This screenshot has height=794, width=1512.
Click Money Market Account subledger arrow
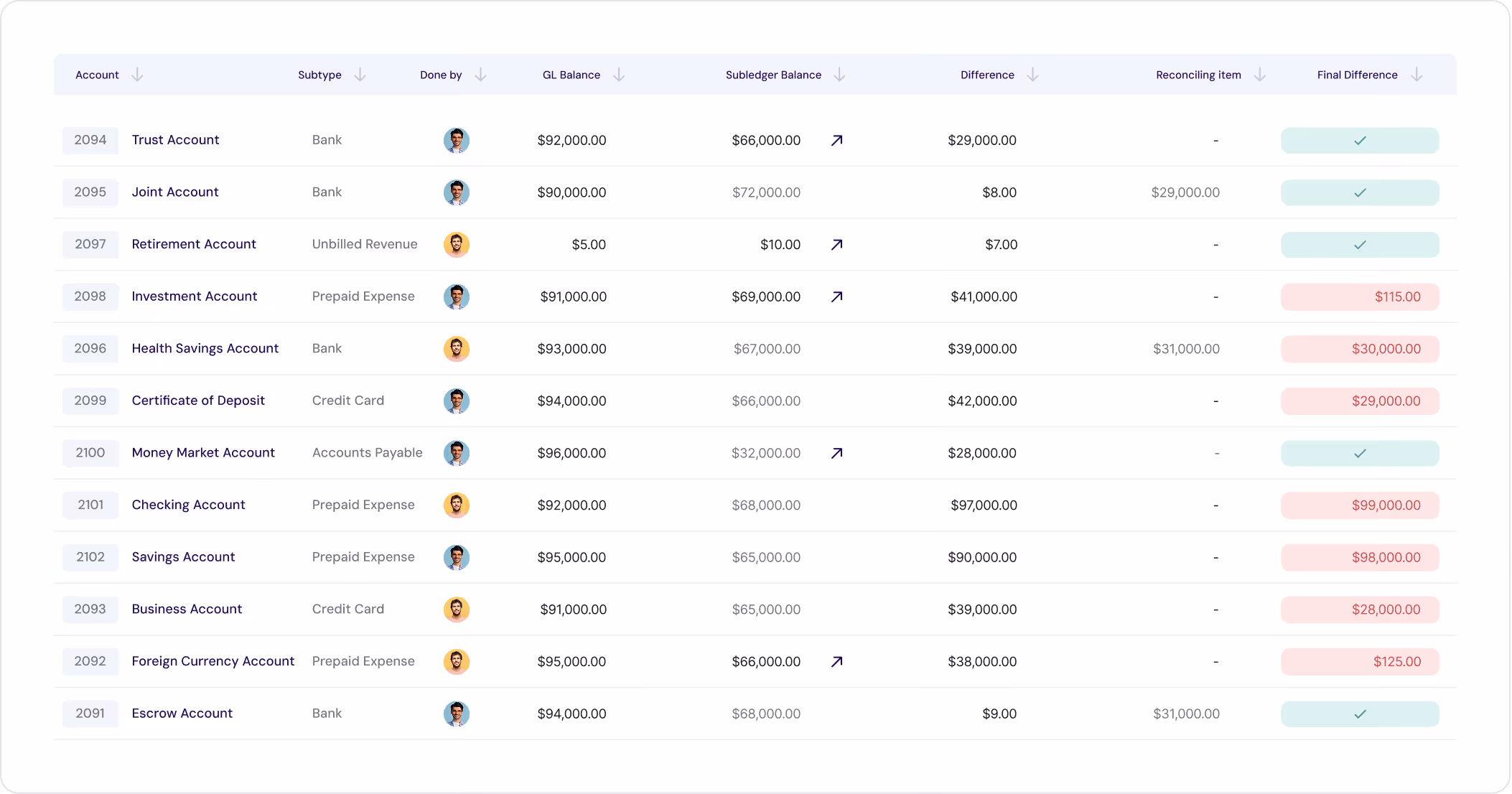point(836,453)
